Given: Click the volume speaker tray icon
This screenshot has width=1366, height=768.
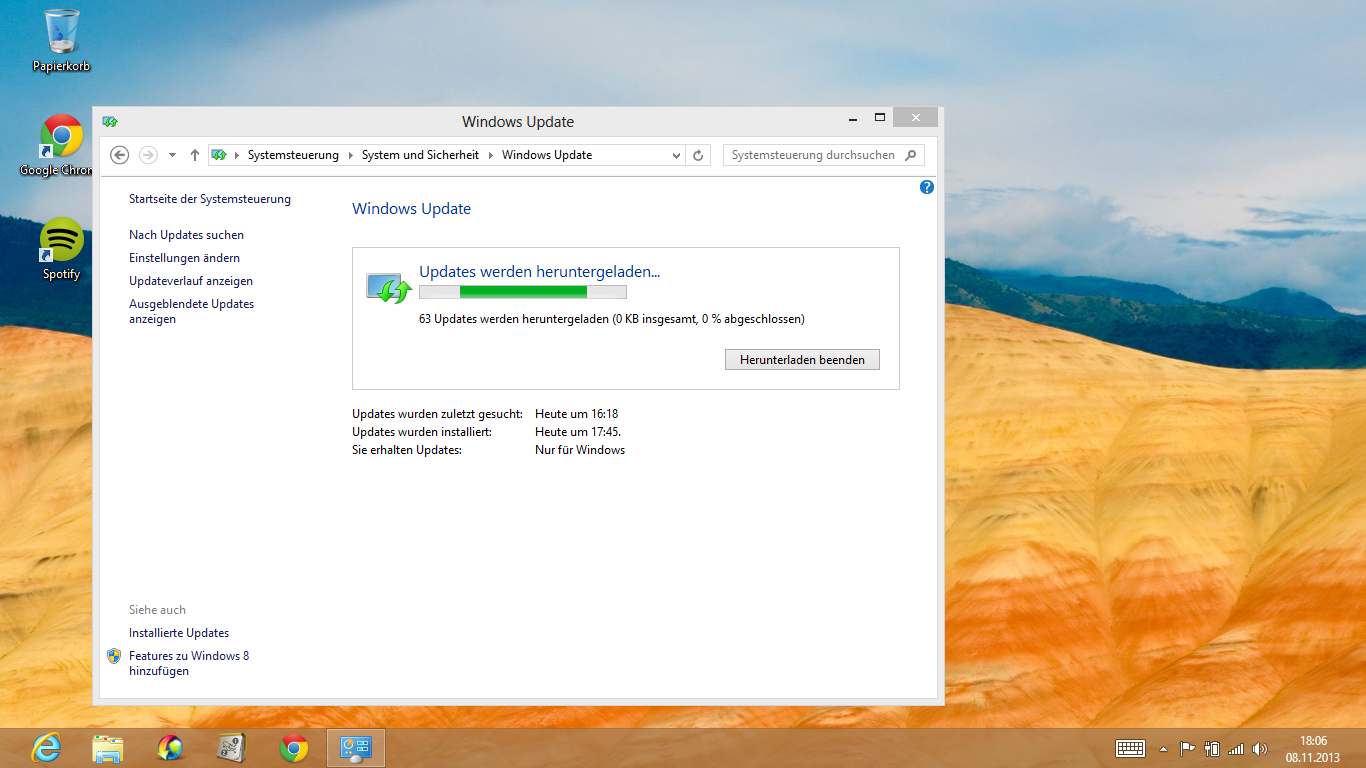Looking at the screenshot, I should [1259, 748].
